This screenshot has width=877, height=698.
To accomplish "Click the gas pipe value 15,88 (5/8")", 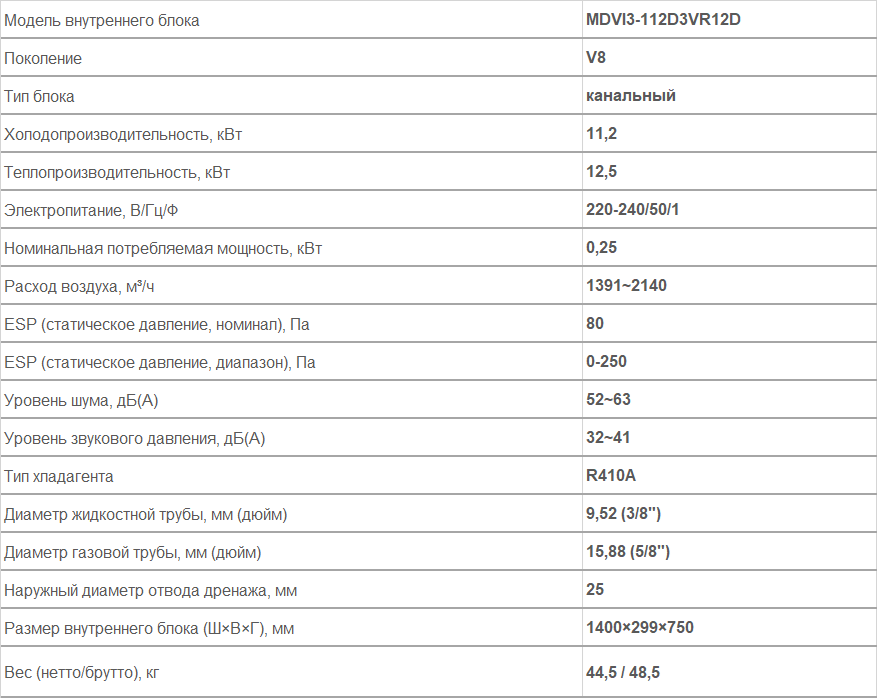I will [x=628, y=552].
